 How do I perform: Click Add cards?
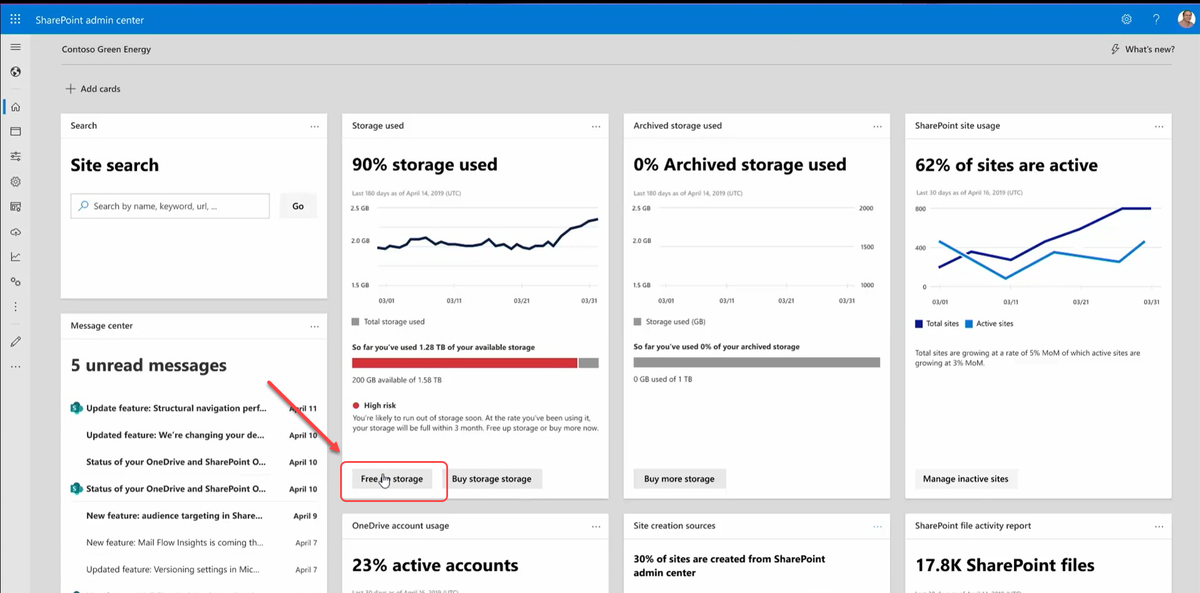pyautogui.click(x=93, y=89)
